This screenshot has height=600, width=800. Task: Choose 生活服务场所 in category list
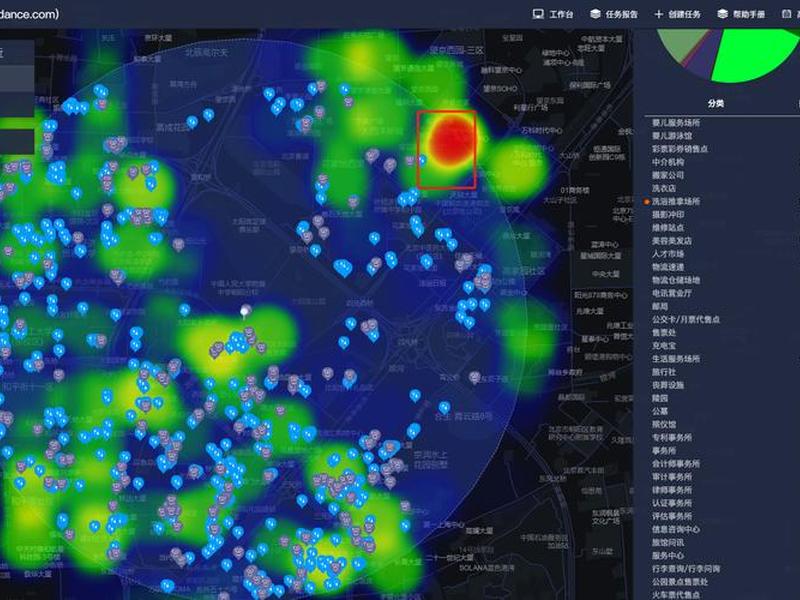click(676, 359)
